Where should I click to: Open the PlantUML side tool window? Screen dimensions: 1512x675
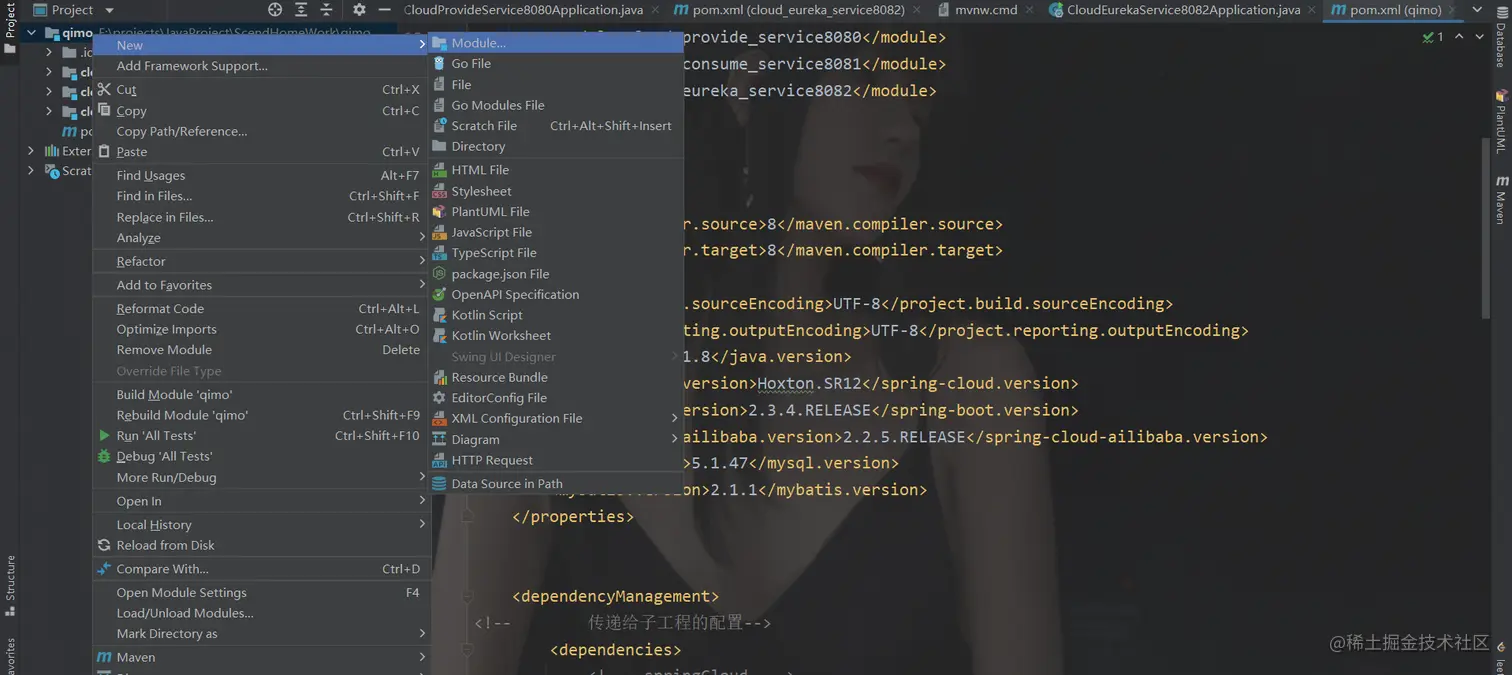click(x=1502, y=121)
